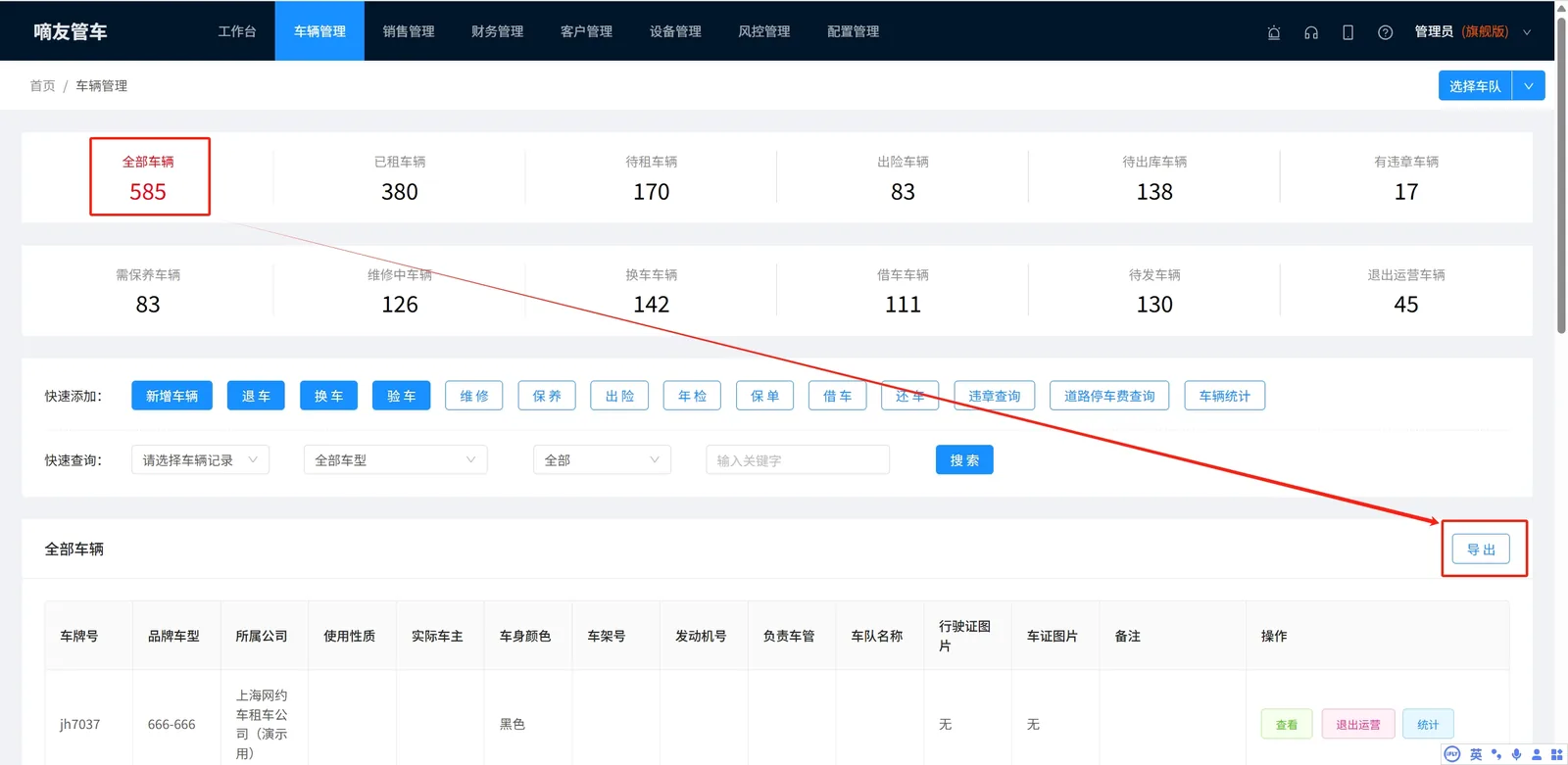Click the page vertical scrollbar

click(1561, 176)
